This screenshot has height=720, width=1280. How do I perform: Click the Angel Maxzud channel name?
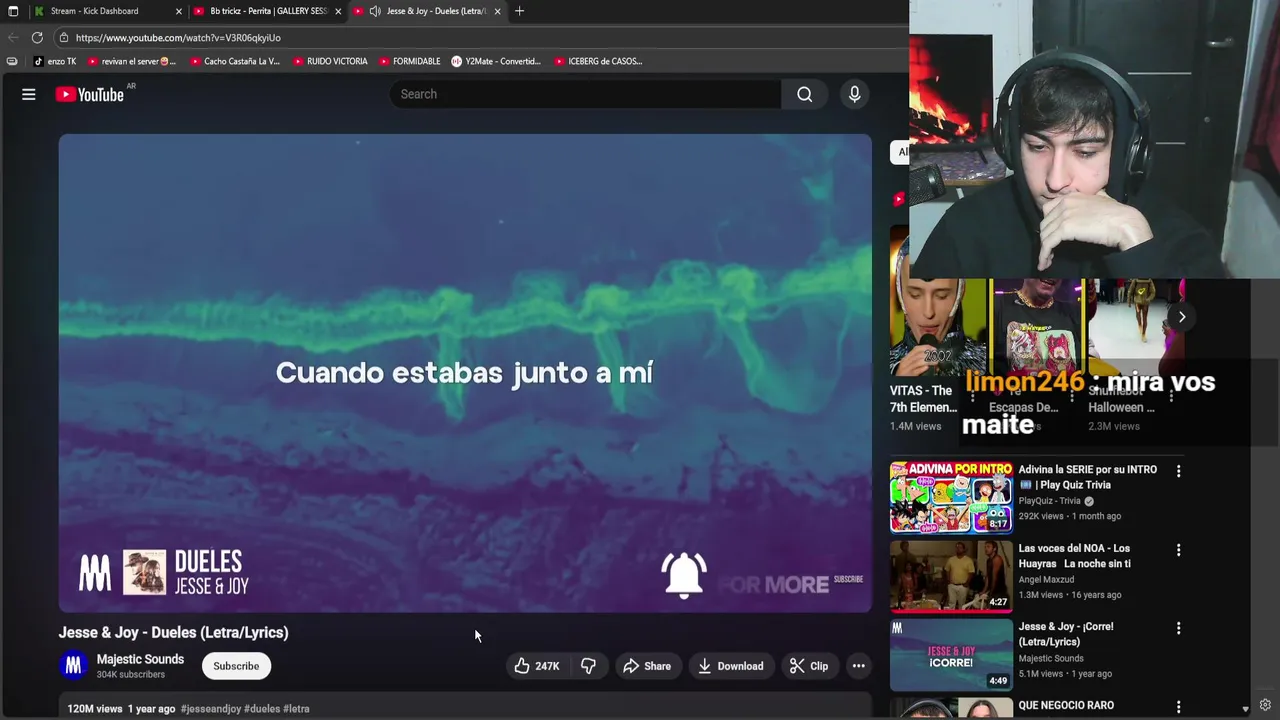pyautogui.click(x=1046, y=579)
